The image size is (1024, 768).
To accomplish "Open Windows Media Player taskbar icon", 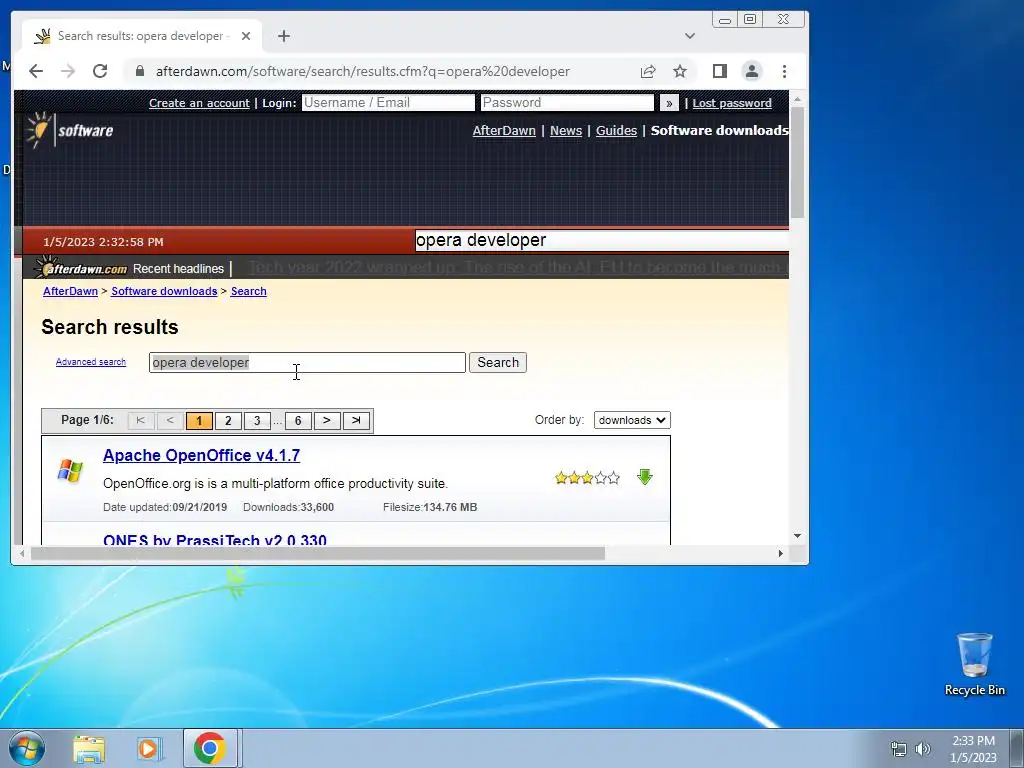I will pos(148,749).
